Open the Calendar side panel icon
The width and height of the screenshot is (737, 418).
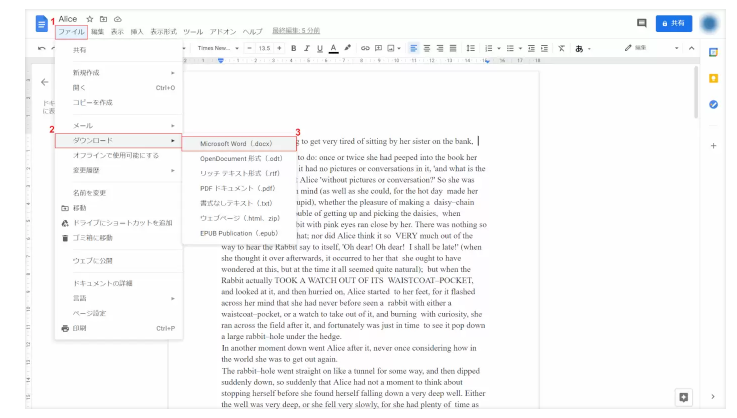coord(713,52)
